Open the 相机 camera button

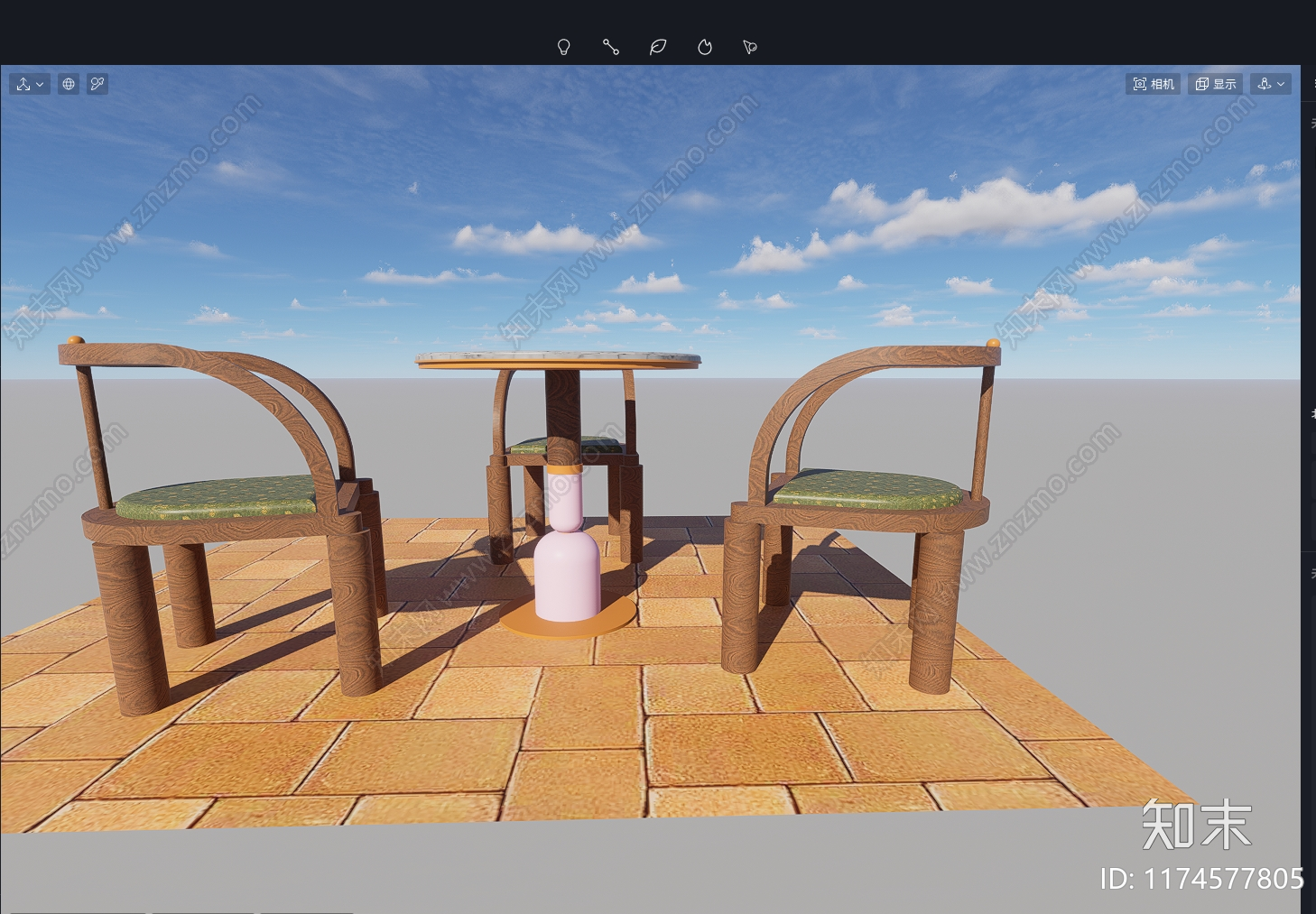pos(1154,84)
